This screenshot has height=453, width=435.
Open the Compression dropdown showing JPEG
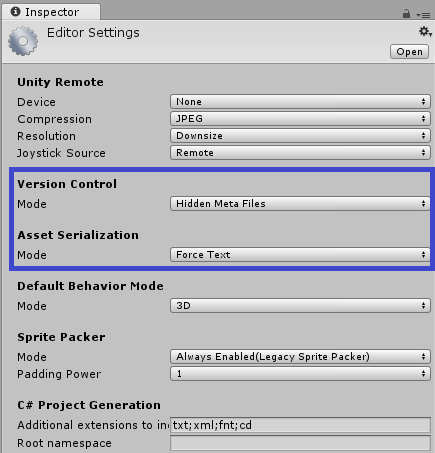tap(300, 119)
